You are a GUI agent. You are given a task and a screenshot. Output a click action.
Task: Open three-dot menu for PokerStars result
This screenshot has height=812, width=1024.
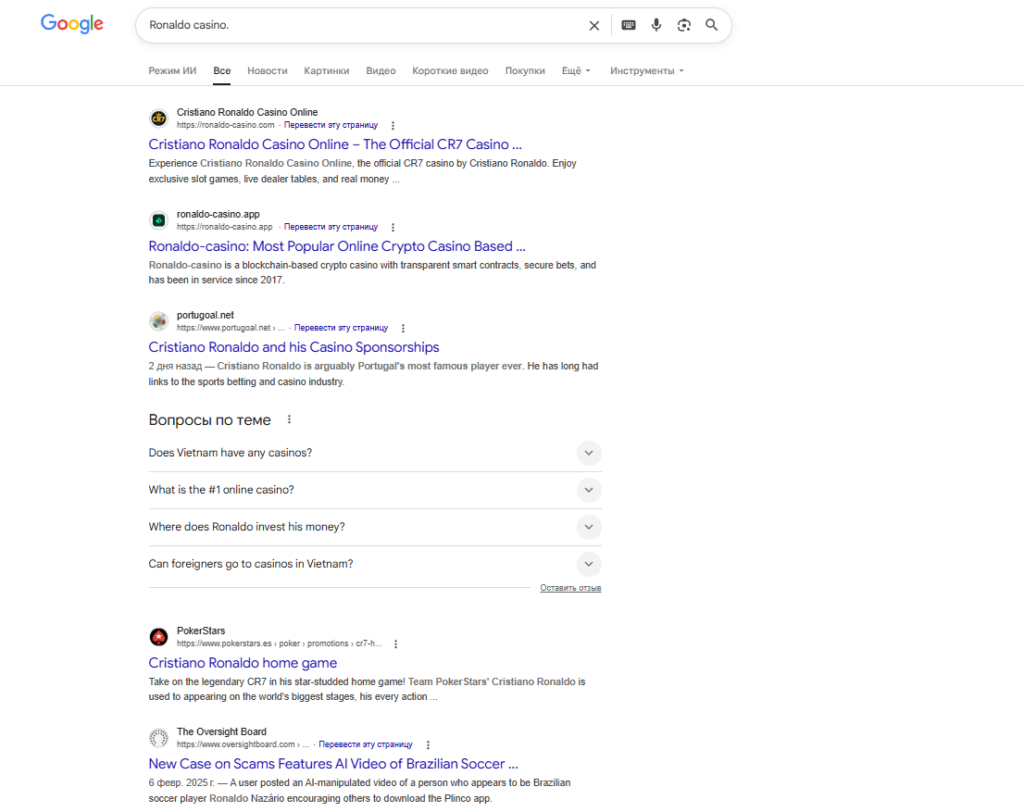click(396, 644)
